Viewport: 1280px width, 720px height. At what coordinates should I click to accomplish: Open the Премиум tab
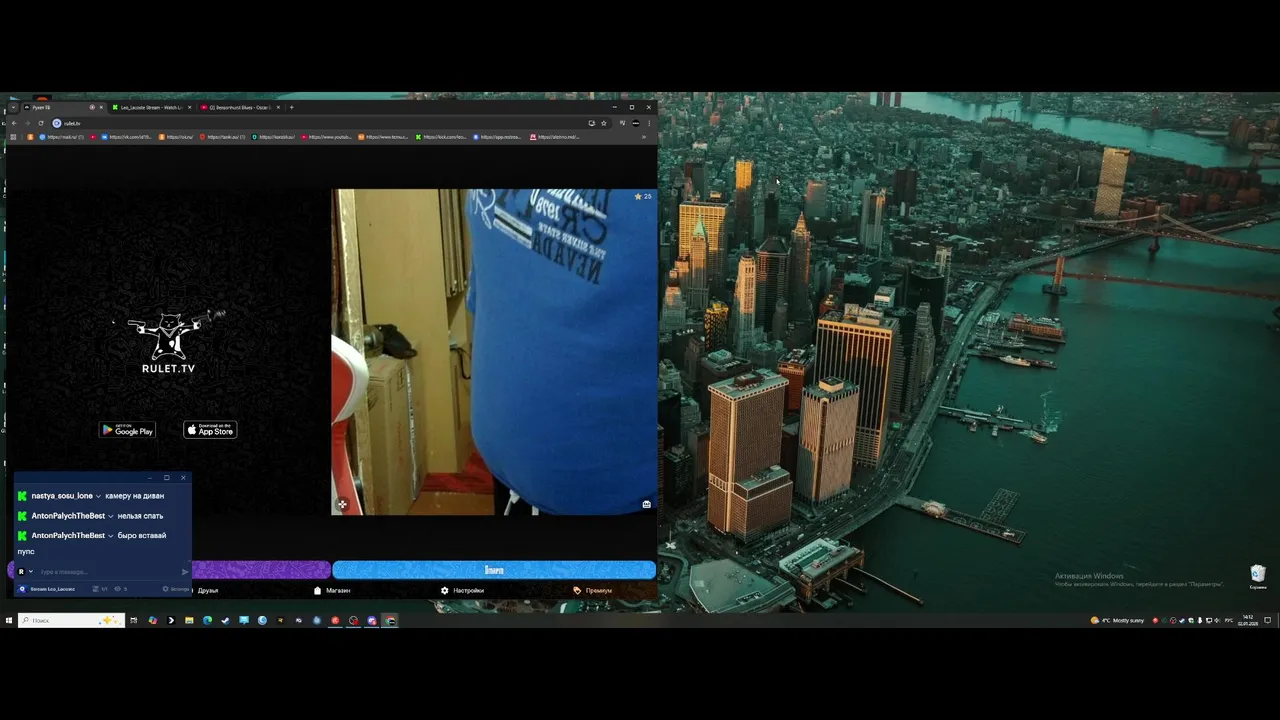(592, 591)
